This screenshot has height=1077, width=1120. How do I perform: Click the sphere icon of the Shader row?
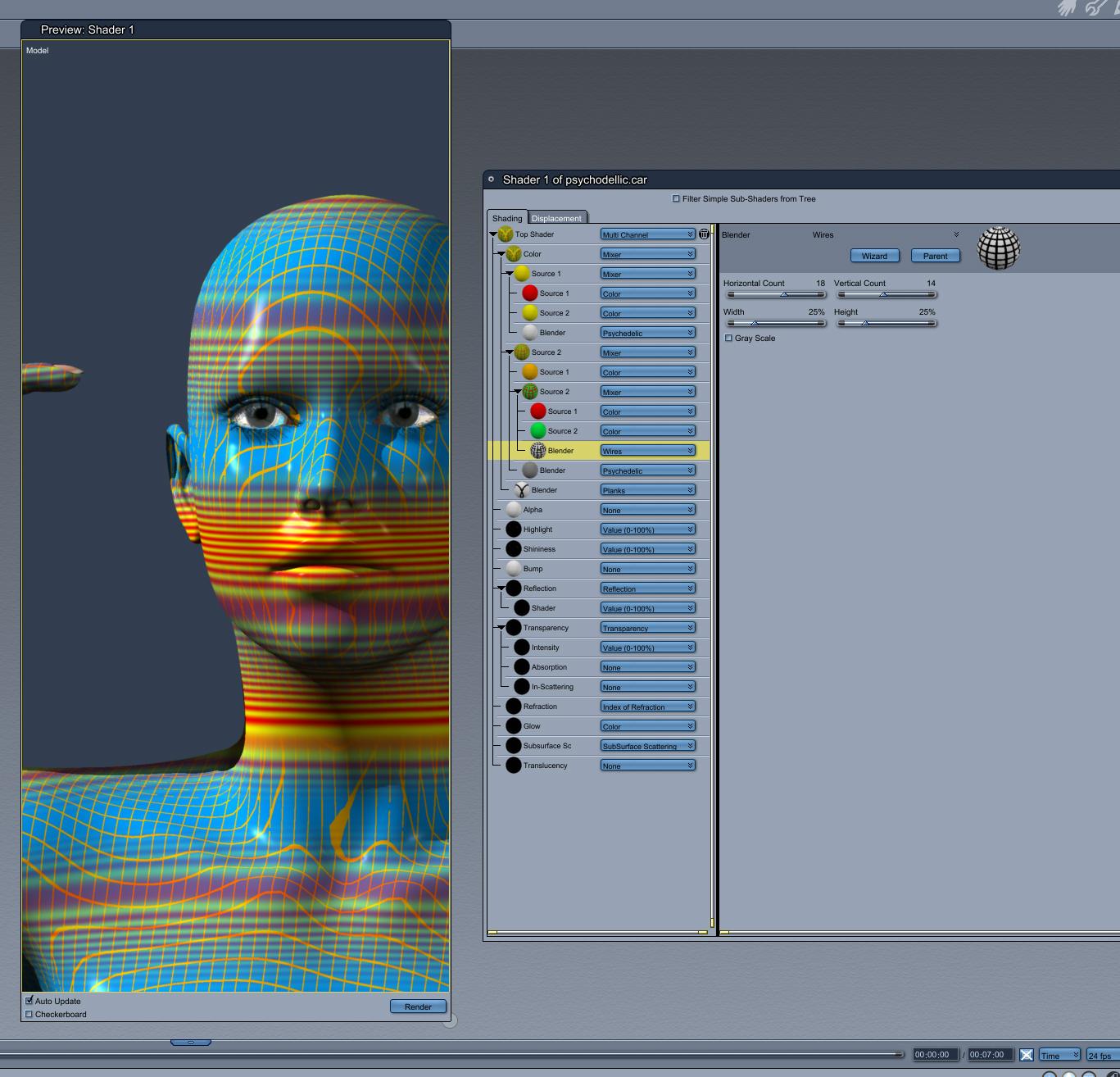click(522, 608)
